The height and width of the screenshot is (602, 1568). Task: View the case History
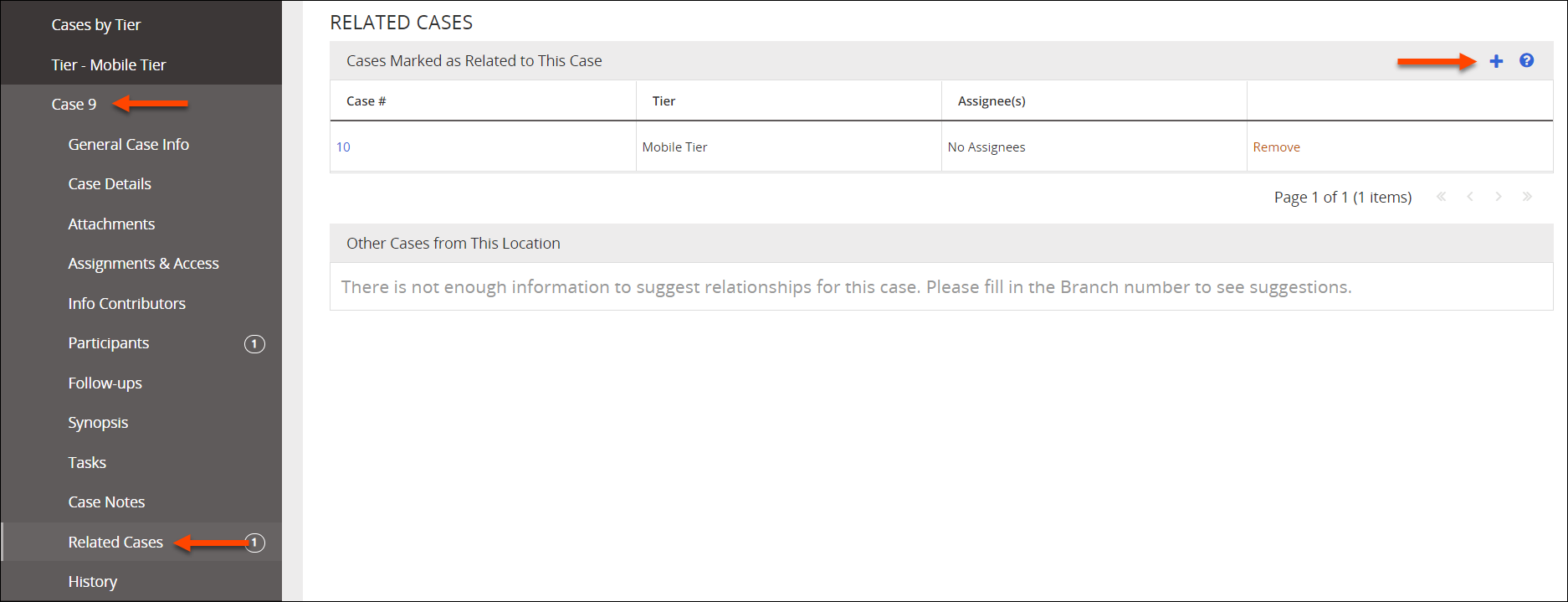pyautogui.click(x=93, y=581)
